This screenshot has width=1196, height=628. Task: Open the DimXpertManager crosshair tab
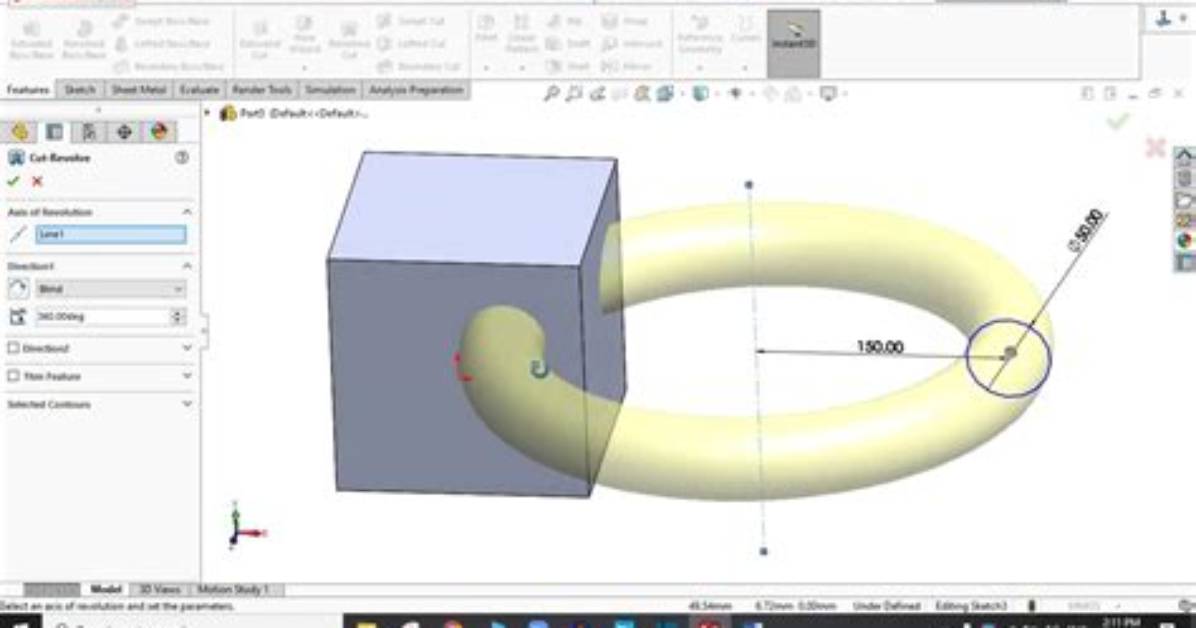coord(124,131)
